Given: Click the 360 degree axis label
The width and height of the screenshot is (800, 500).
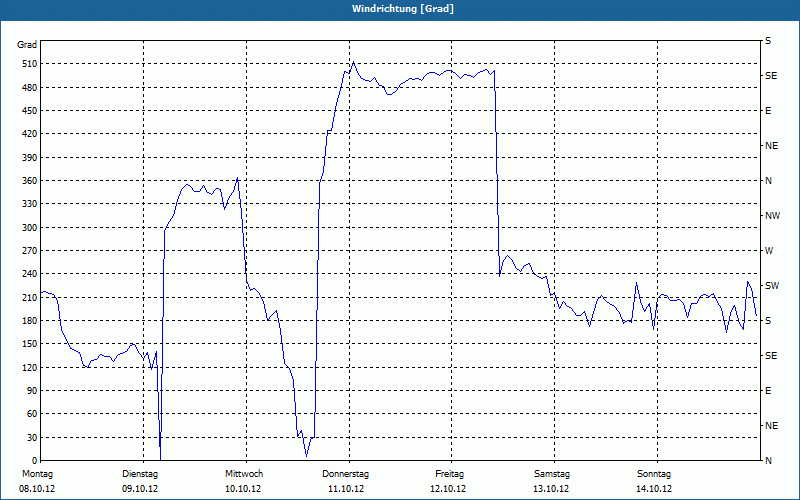Looking at the screenshot, I should pyautogui.click(x=29, y=181).
